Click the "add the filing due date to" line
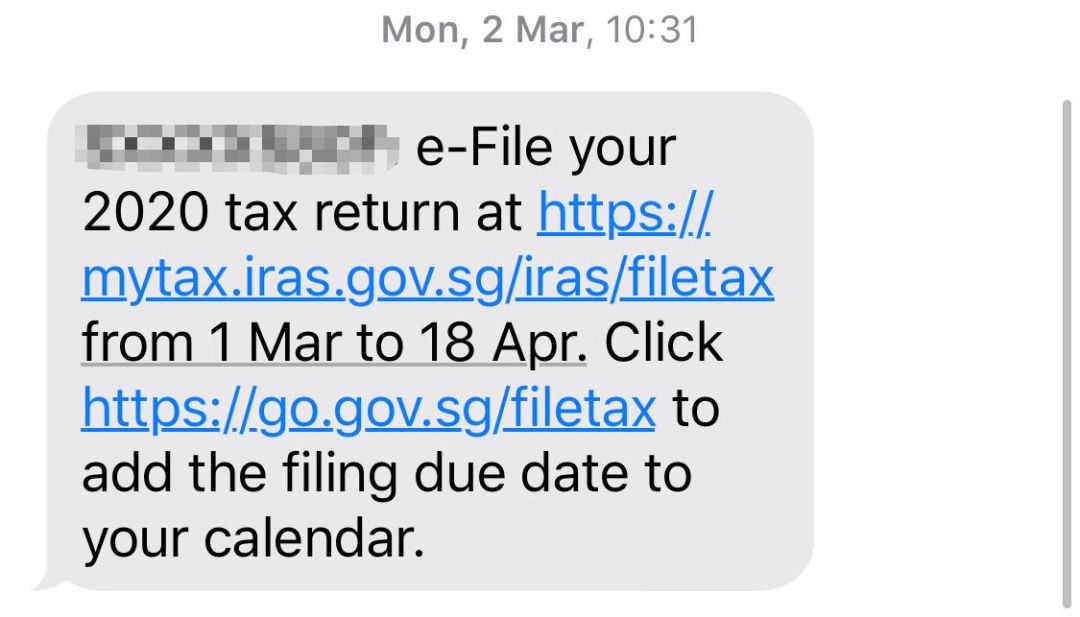Screen dimensions: 1080x617 click(x=386, y=473)
